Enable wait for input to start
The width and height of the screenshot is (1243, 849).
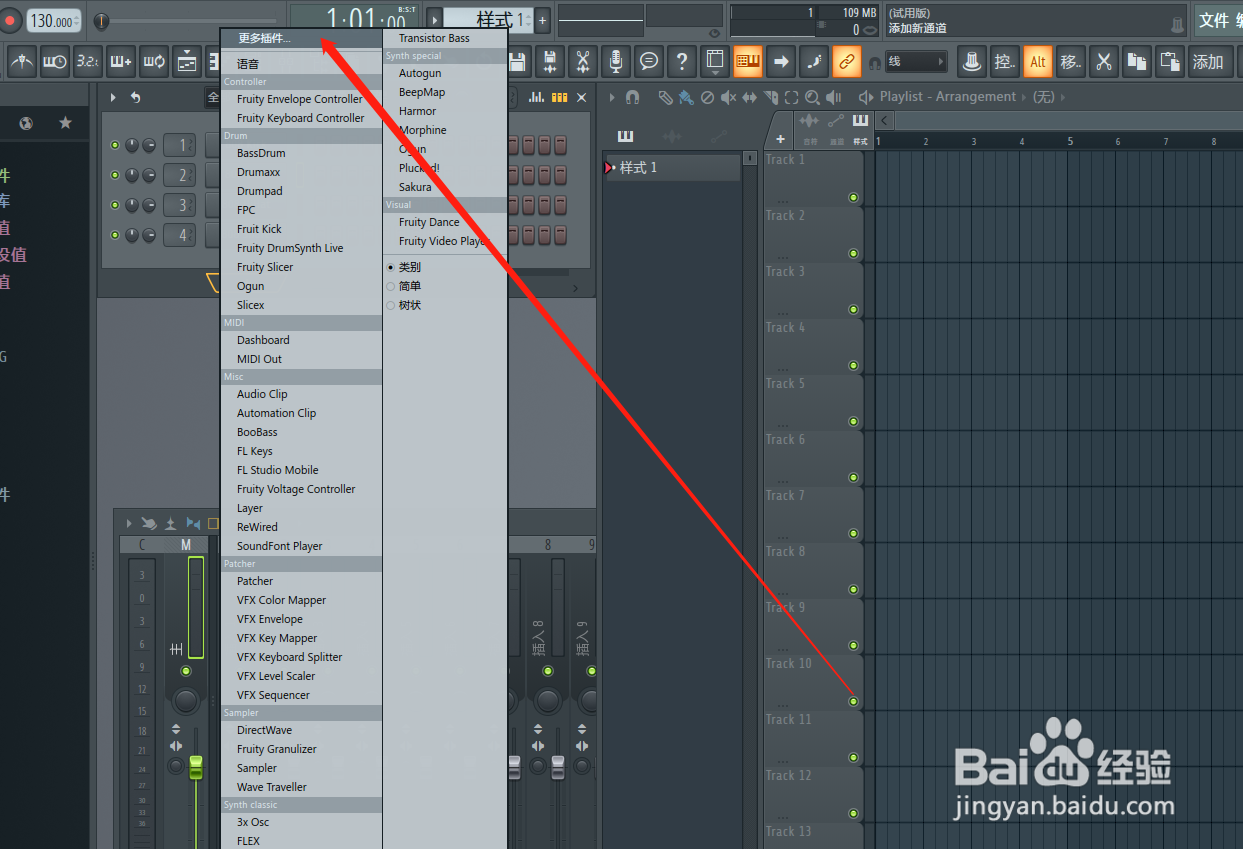pos(55,62)
